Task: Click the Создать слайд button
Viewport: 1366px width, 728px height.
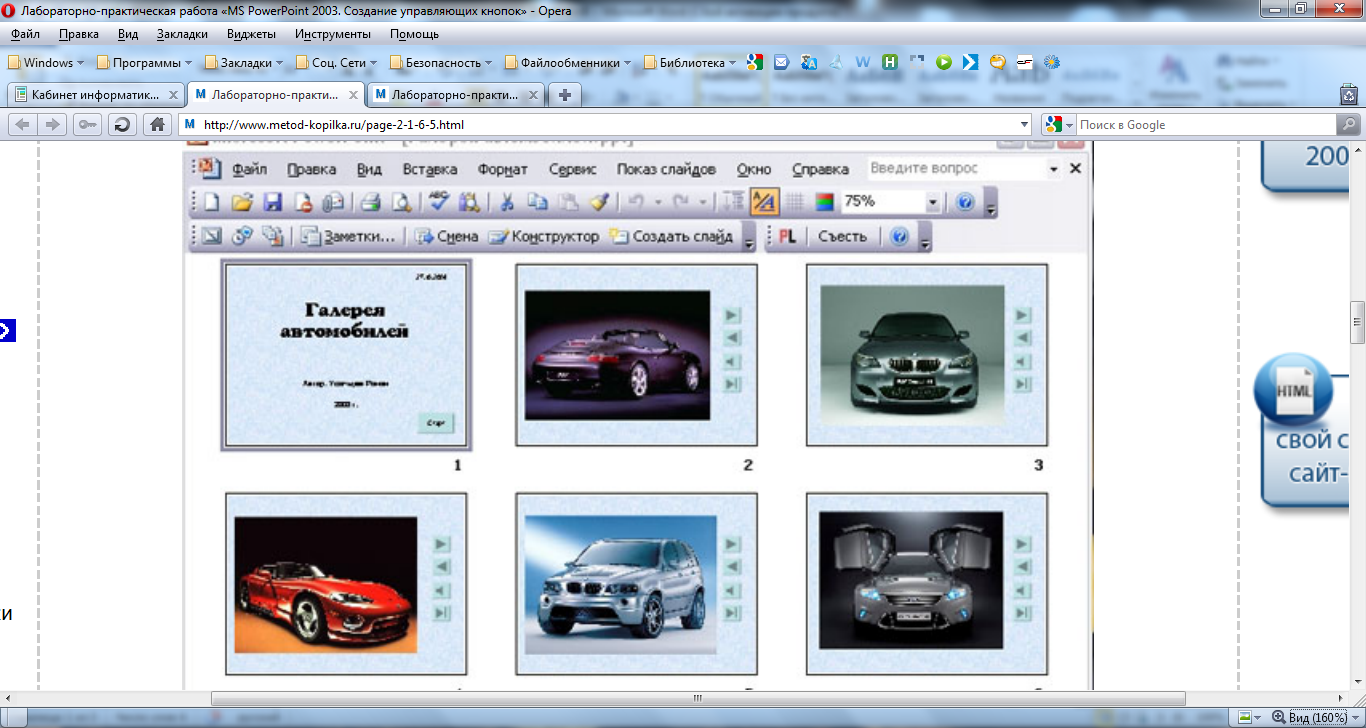Action: click(671, 237)
